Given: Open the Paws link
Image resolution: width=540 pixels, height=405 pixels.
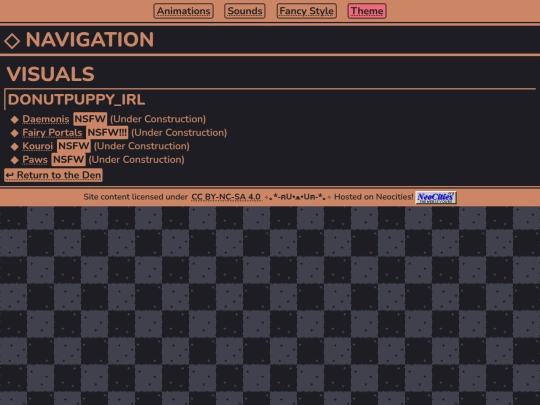Looking at the screenshot, I should click(x=35, y=160).
